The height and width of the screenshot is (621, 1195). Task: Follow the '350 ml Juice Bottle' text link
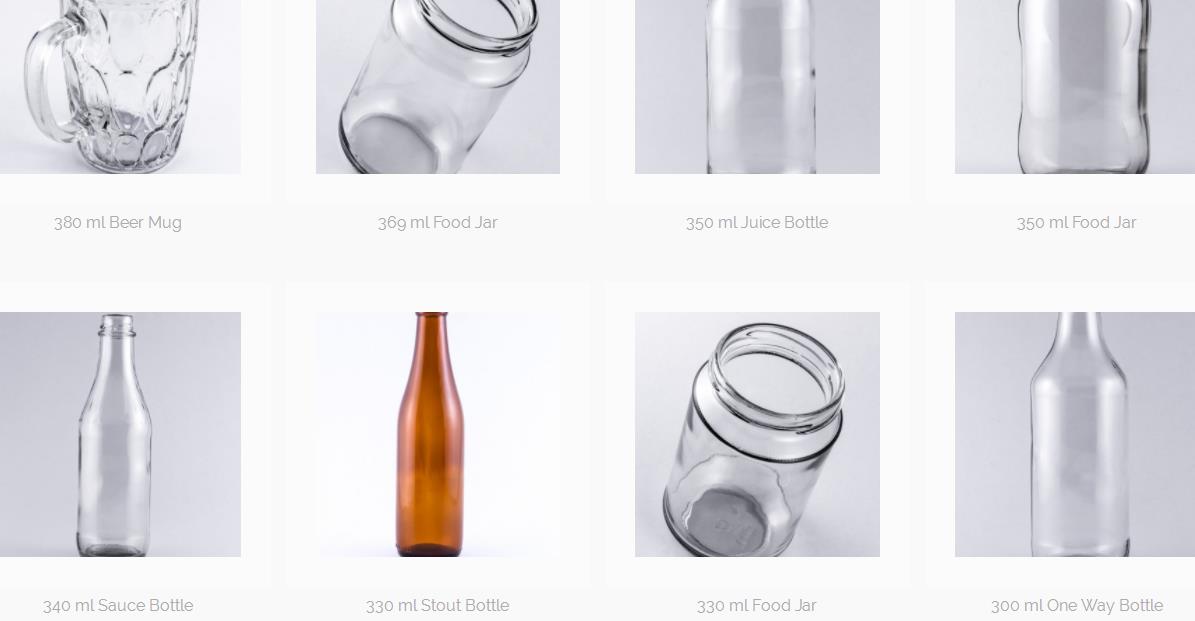click(x=757, y=222)
